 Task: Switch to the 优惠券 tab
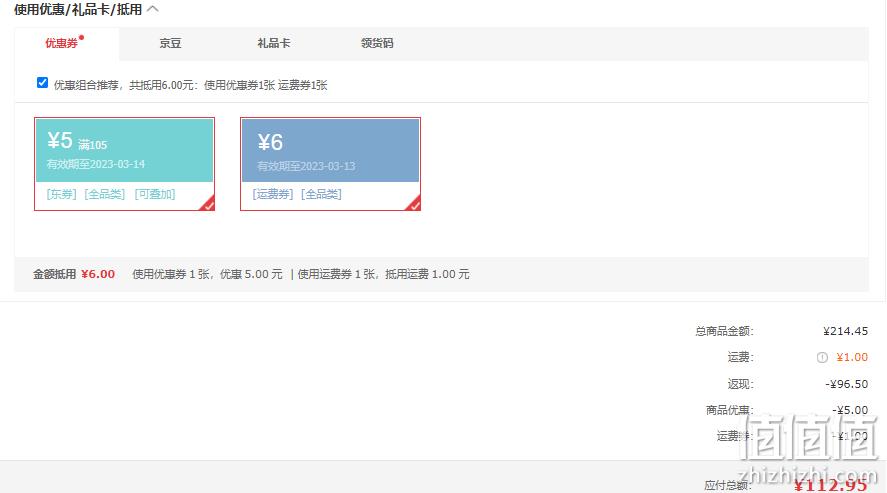(62, 44)
